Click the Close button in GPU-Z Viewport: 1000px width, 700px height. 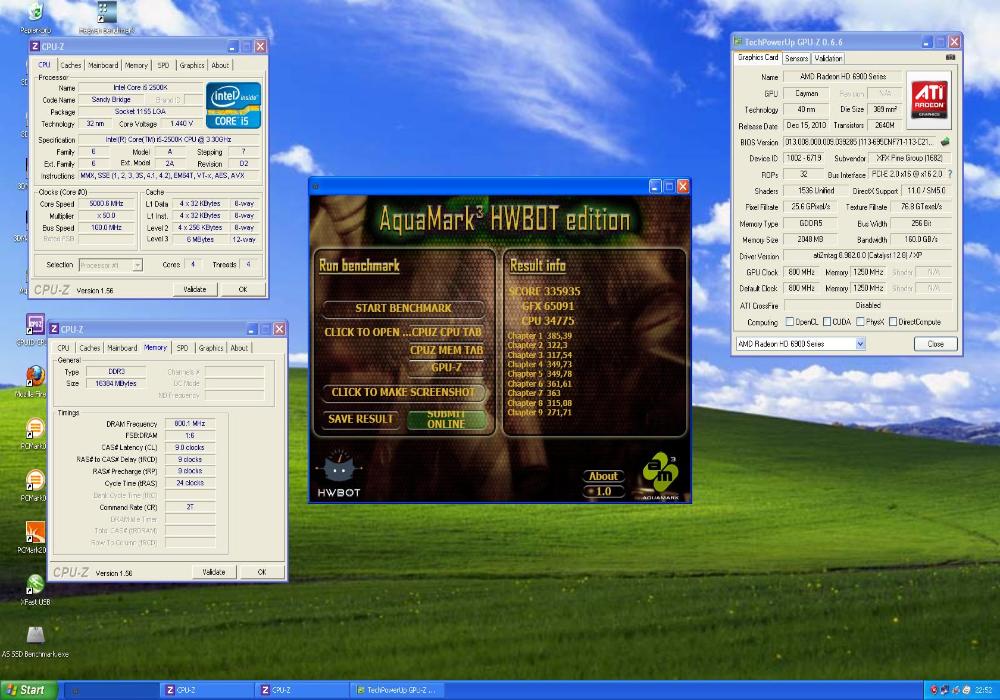(936, 344)
